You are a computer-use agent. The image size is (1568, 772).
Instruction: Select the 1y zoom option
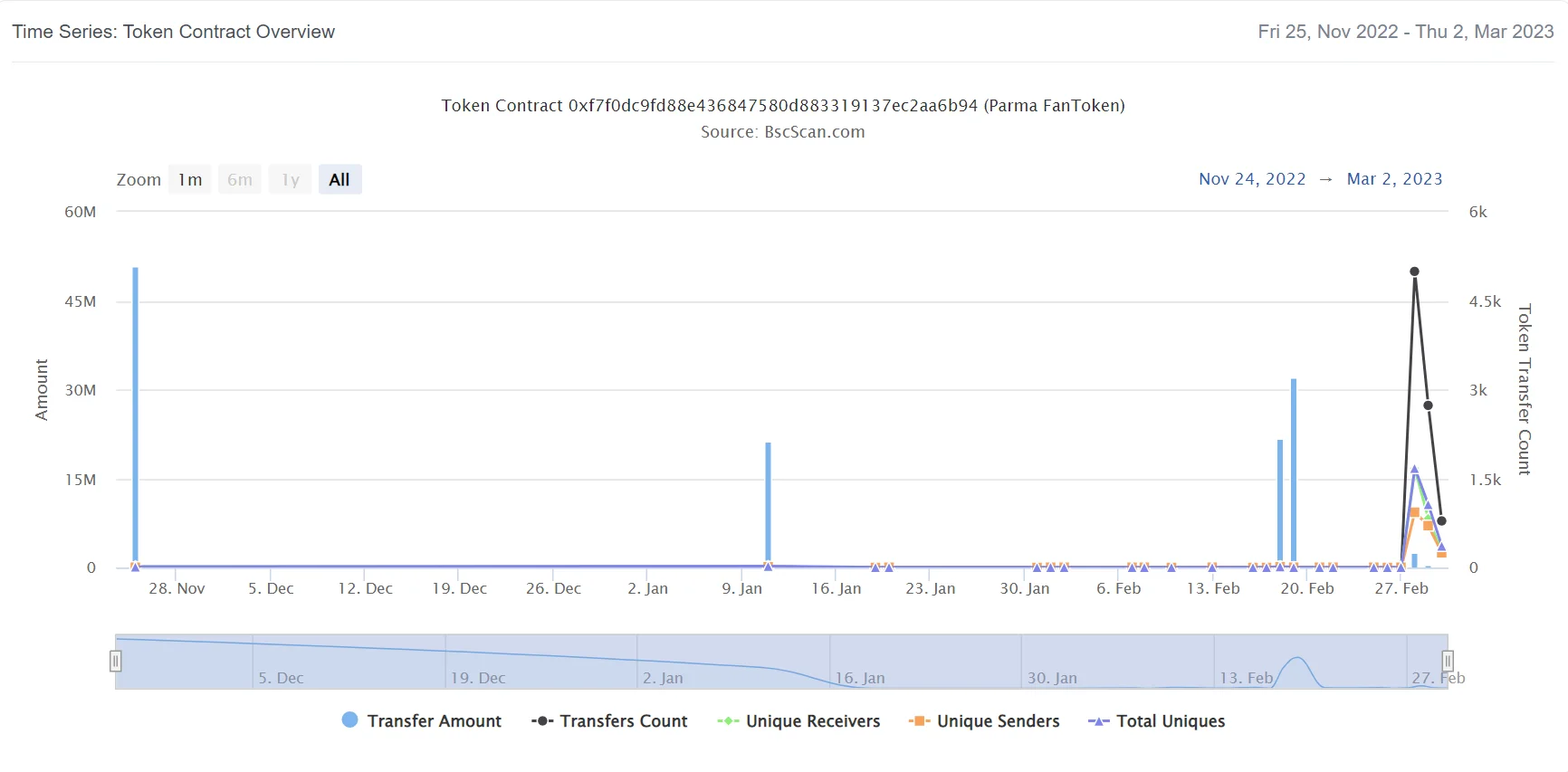290,179
